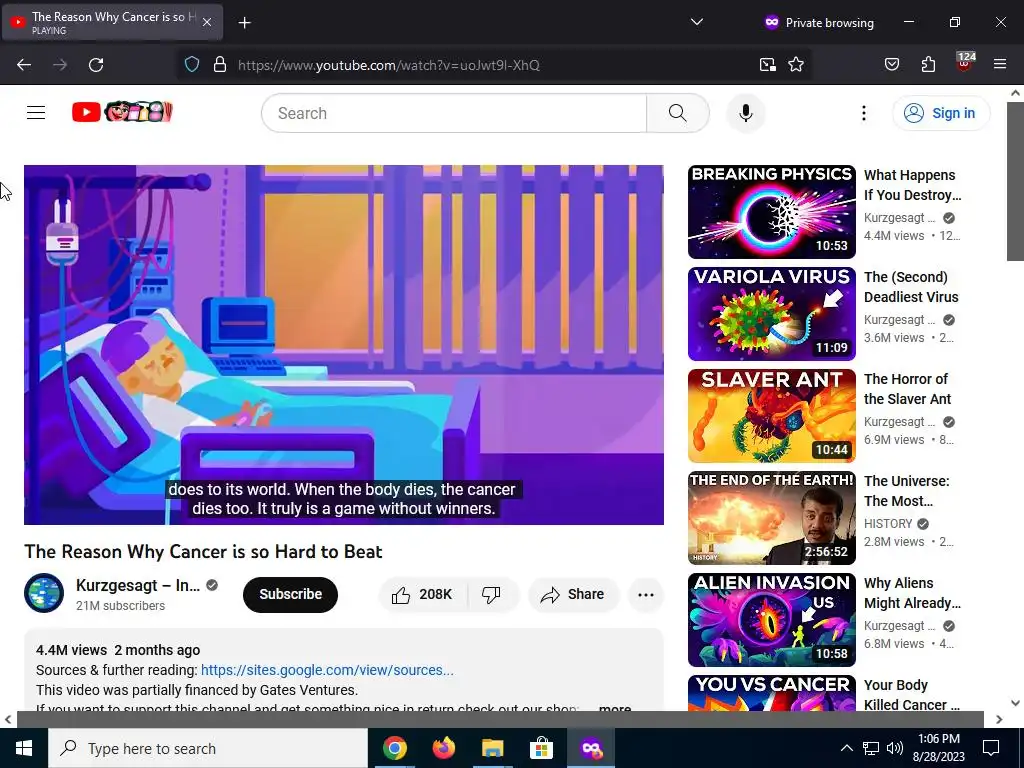Show hidden system tray icons
The height and width of the screenshot is (768, 1024).
(x=846, y=748)
